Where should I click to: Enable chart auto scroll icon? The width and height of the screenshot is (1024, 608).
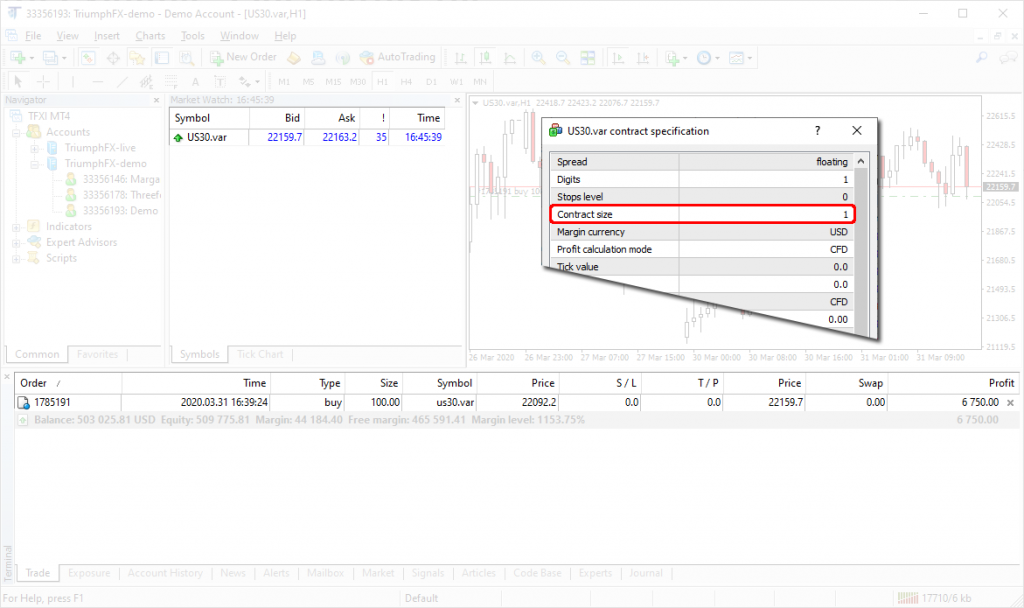point(618,58)
